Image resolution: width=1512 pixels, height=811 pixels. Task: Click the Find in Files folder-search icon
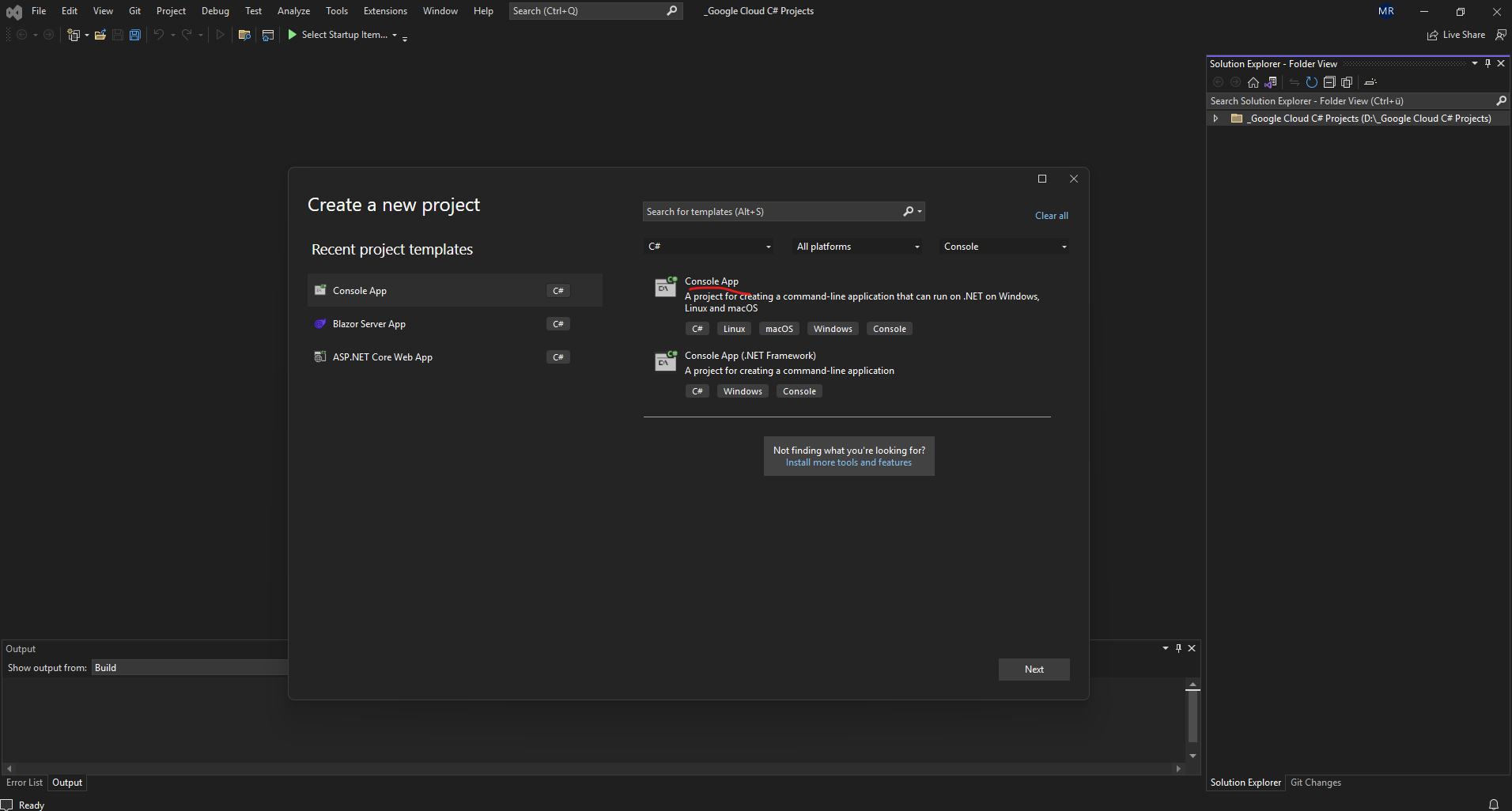tap(244, 35)
